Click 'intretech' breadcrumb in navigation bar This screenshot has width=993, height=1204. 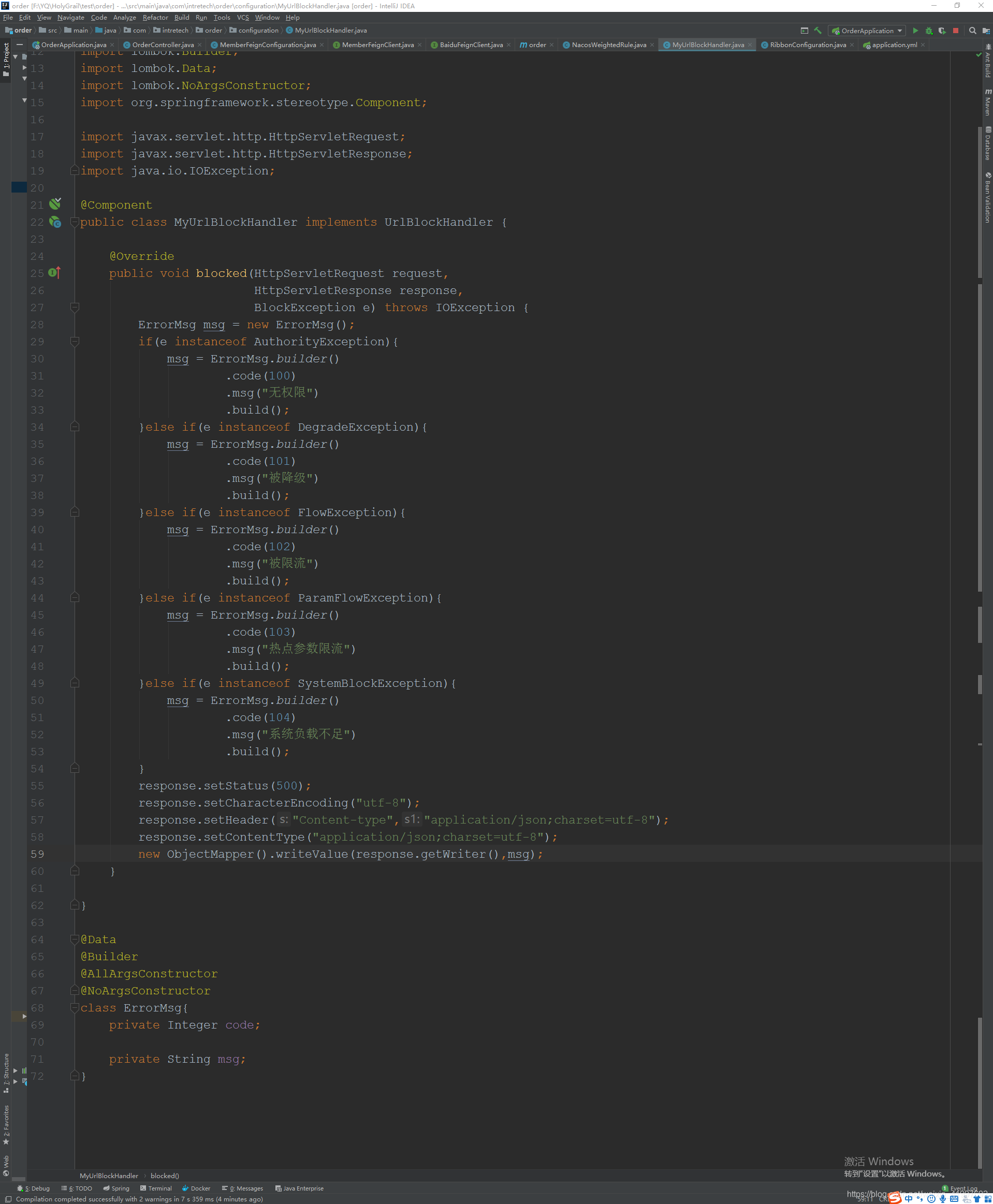coord(170,31)
